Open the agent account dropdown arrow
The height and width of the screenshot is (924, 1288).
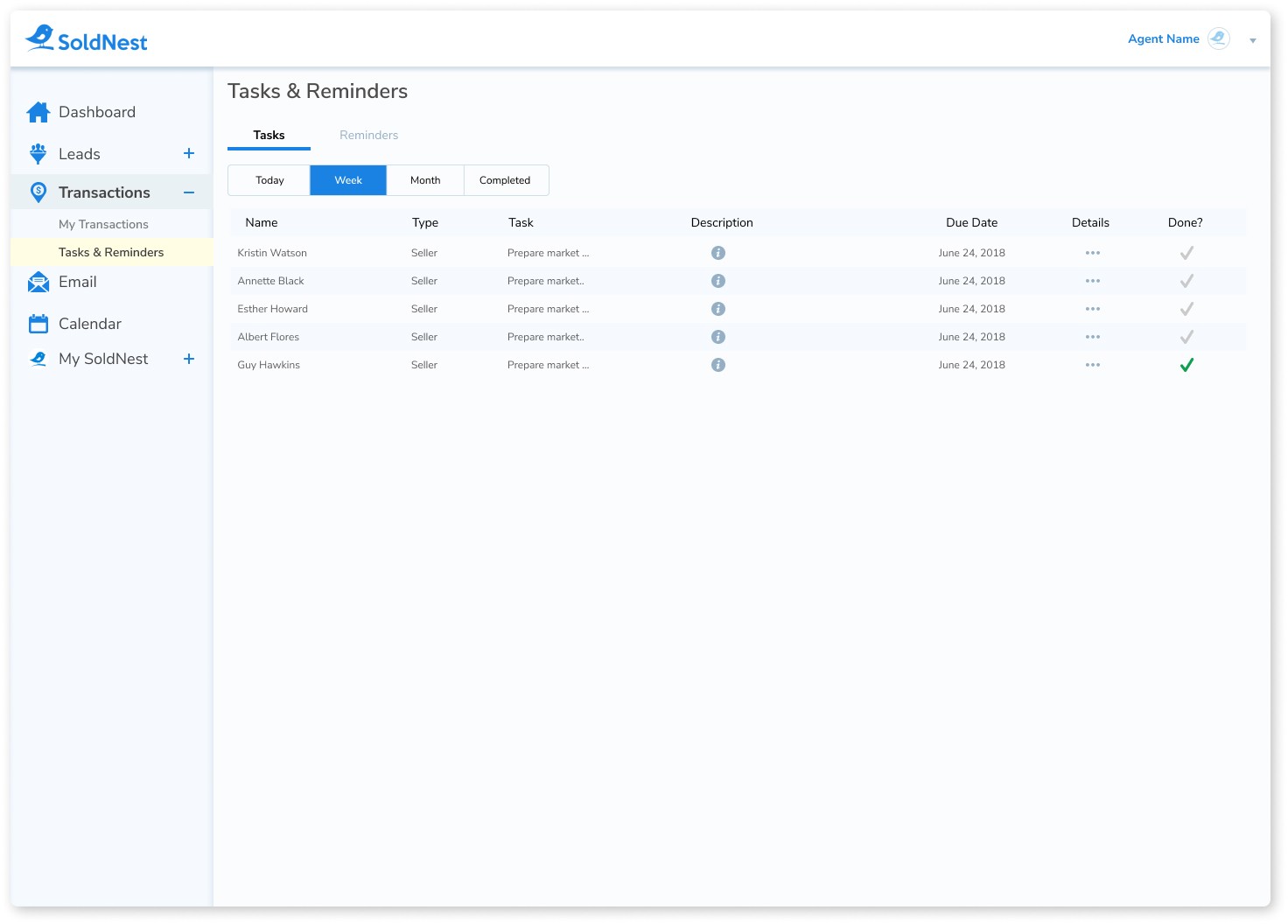click(x=1253, y=40)
